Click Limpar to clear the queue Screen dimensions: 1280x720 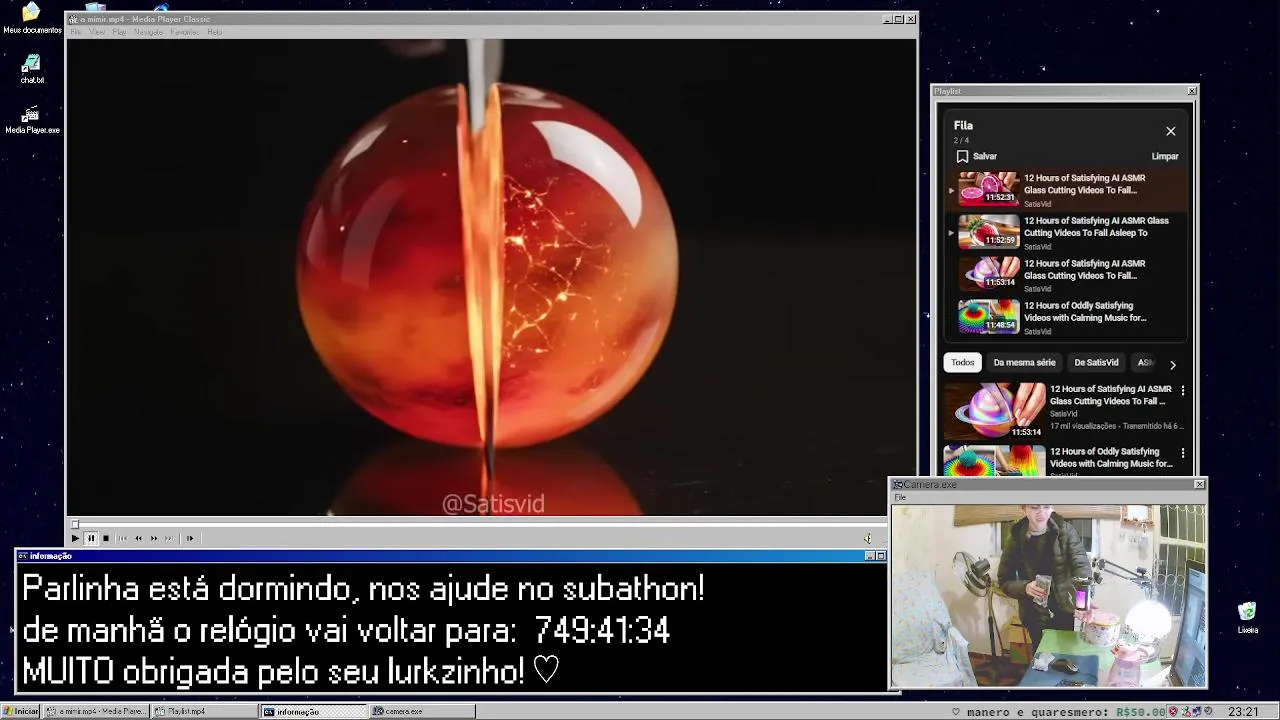[x=1165, y=156]
